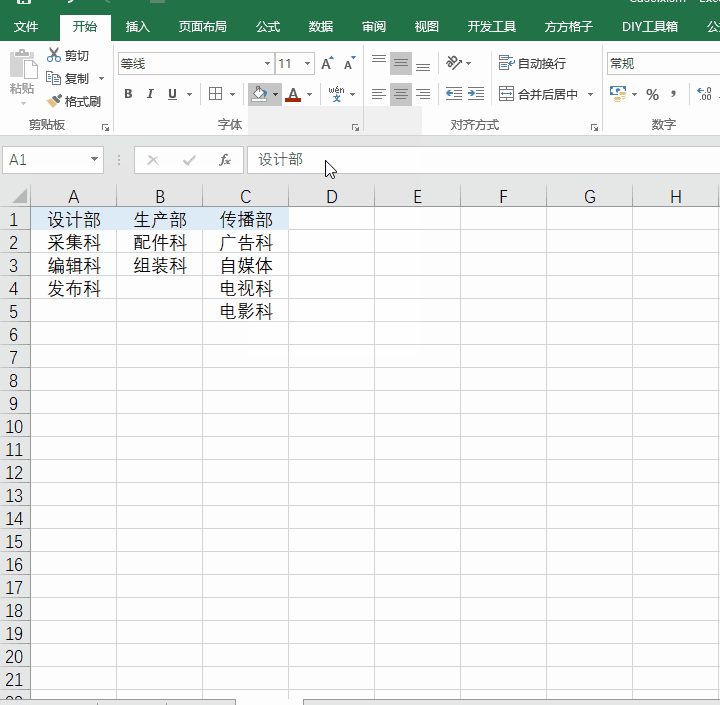Expand the font name dropdown (等线)

click(267, 63)
